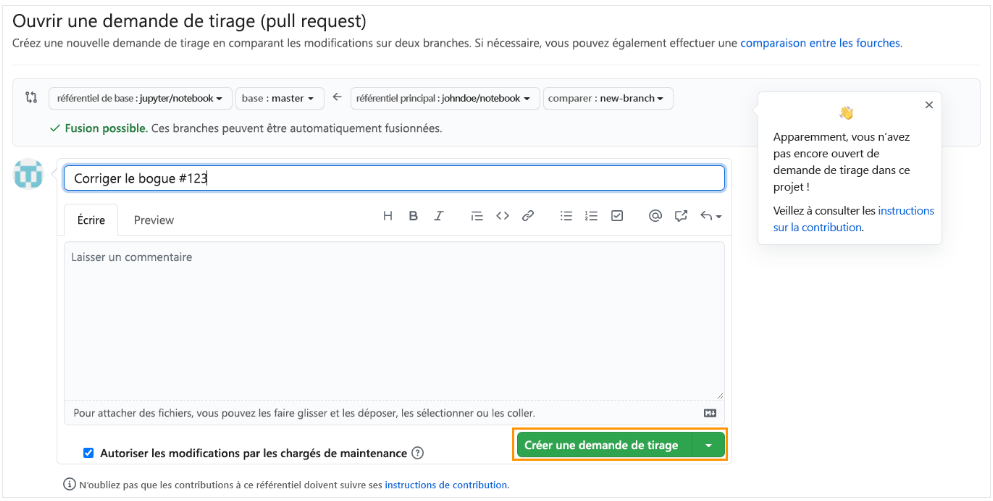The width and height of the screenshot is (993, 501).
Task: Mention a user with the @ icon
Action: point(655,216)
